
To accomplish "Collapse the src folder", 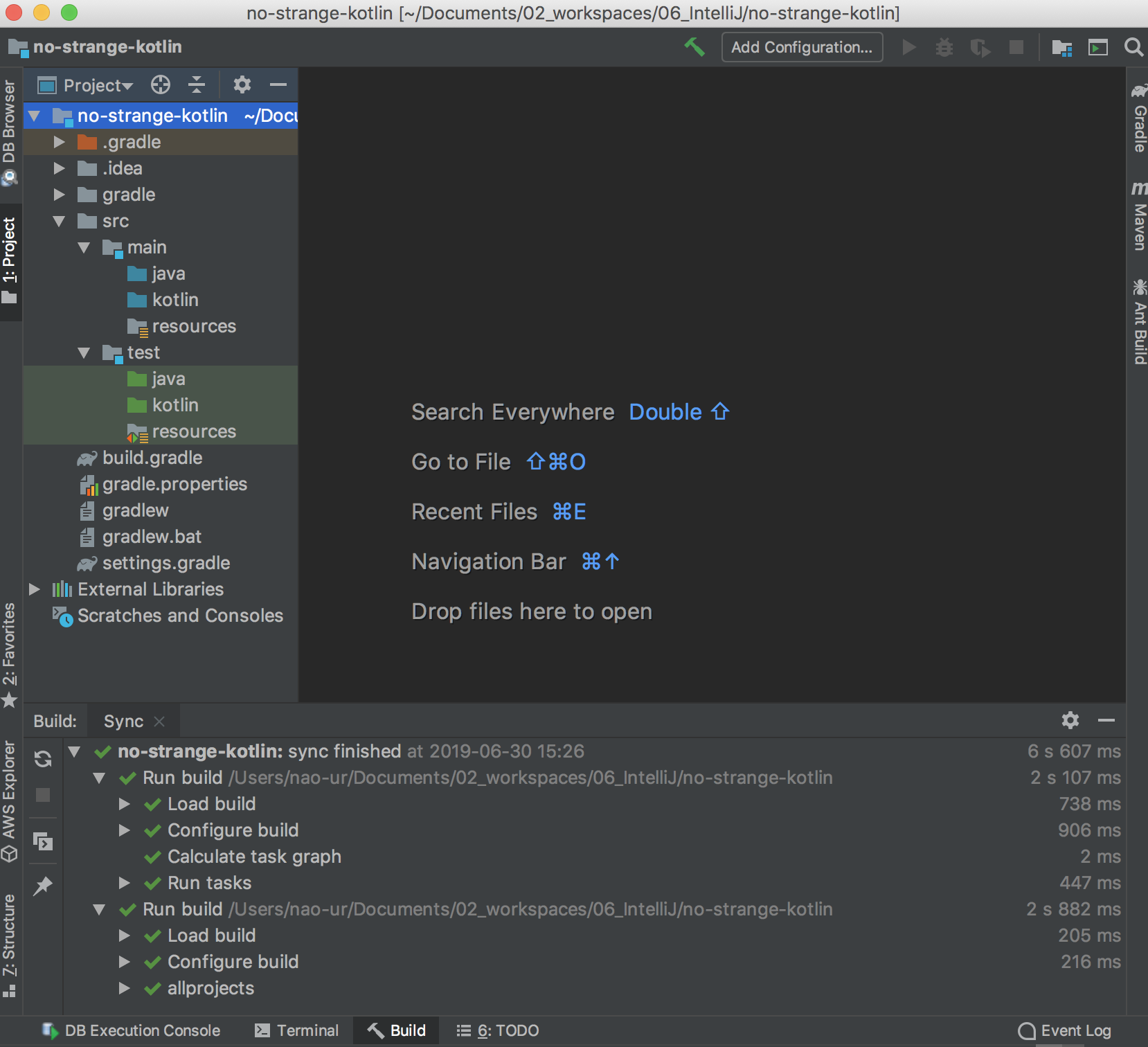I will [x=60, y=221].
